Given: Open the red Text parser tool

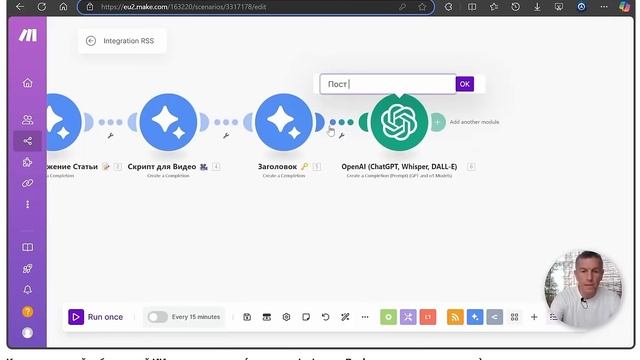Looking at the screenshot, I should click(x=428, y=317).
